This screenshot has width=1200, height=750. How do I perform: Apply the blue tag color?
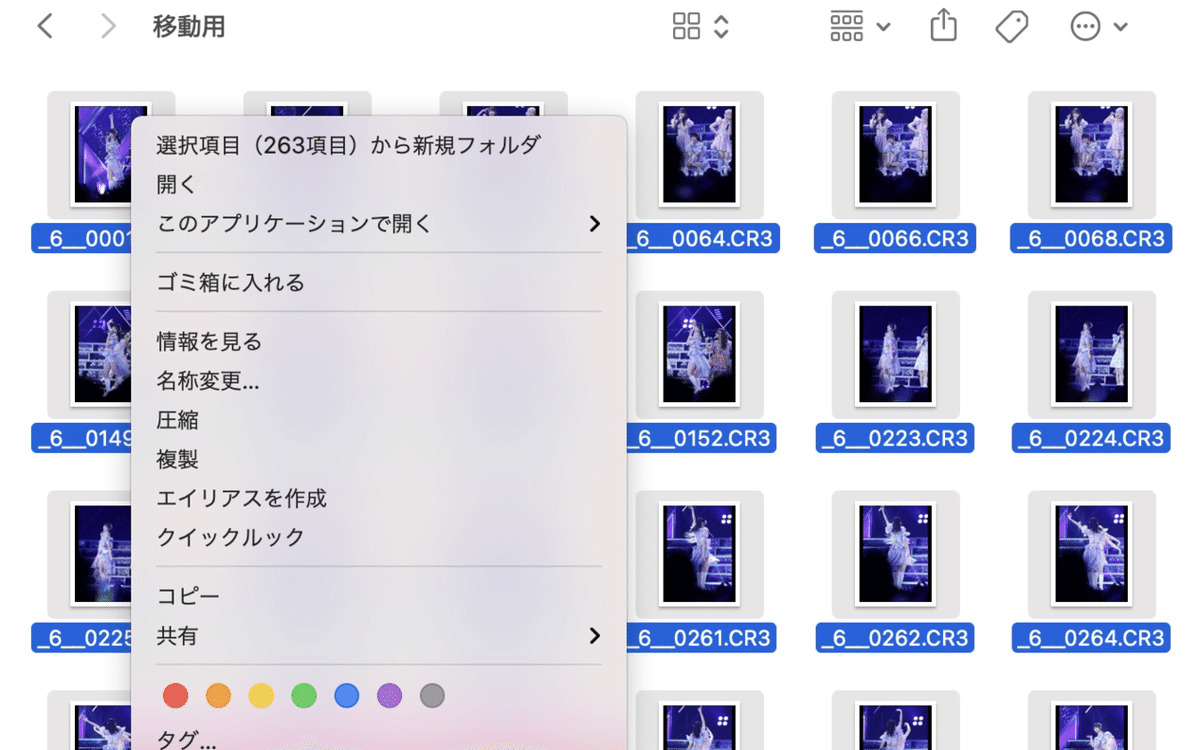pyautogui.click(x=347, y=695)
